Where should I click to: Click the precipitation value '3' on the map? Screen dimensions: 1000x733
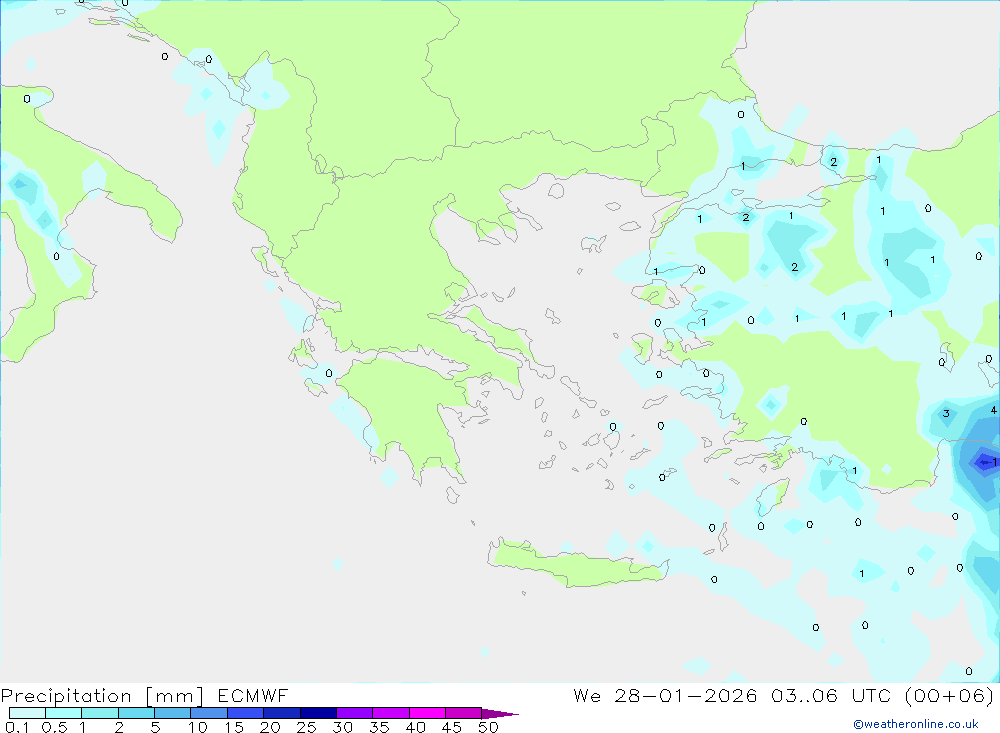946,413
